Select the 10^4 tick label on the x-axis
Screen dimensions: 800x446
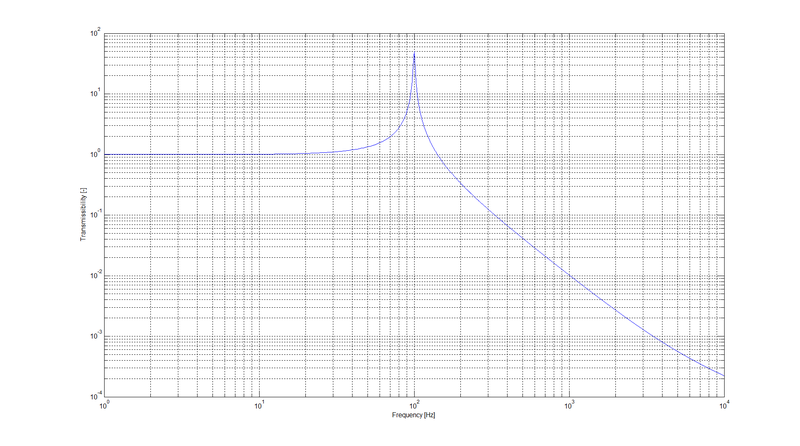(723, 404)
